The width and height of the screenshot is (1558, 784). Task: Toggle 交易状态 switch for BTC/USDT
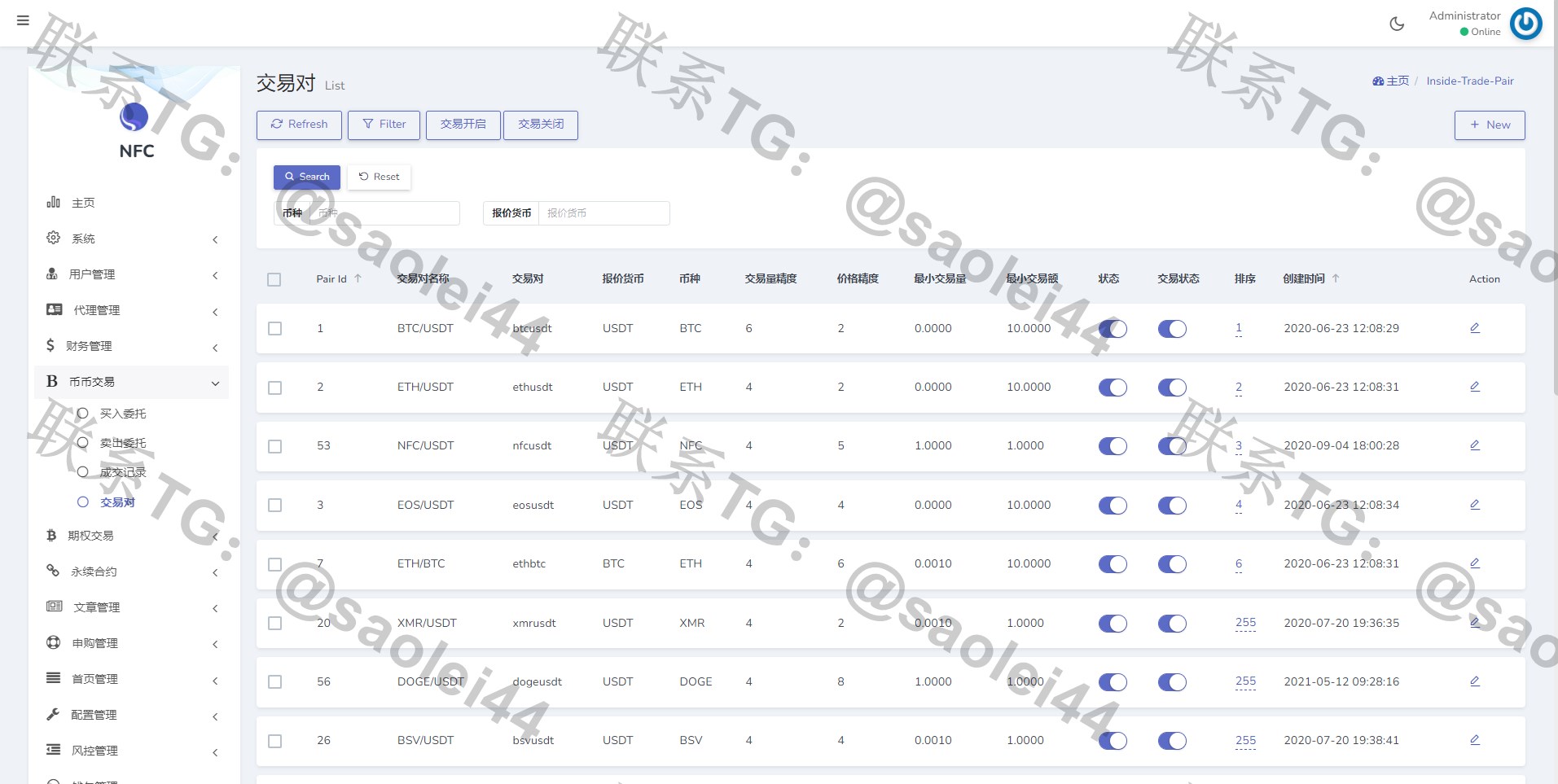click(1172, 328)
